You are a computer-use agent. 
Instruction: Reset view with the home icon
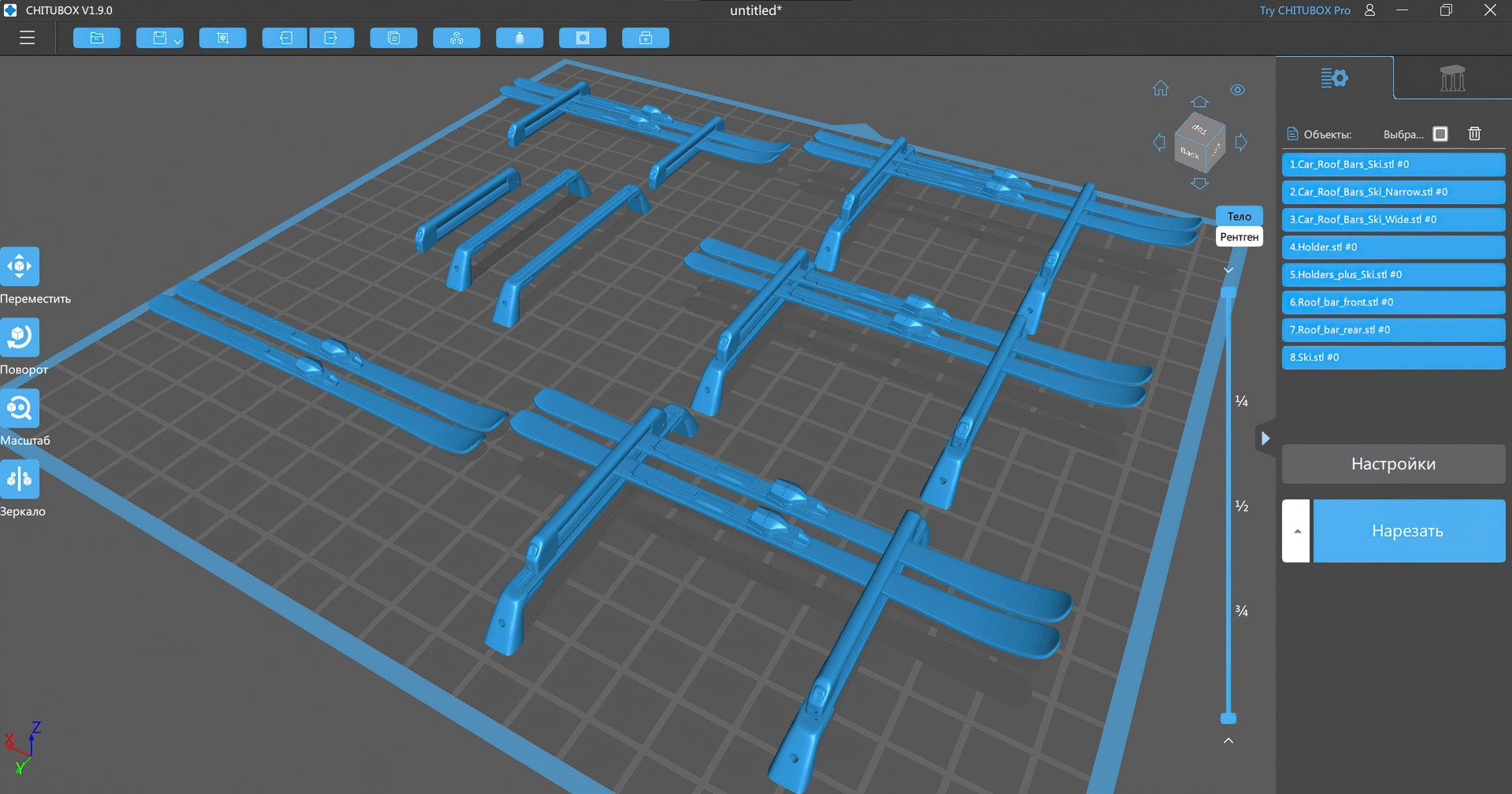coord(1161,88)
